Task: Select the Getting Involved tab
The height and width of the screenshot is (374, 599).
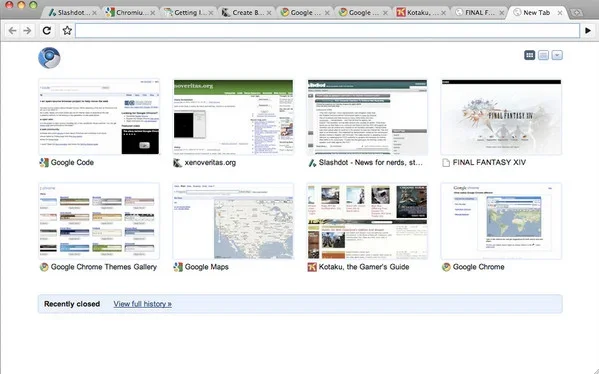Action: pyautogui.click(x=188, y=13)
